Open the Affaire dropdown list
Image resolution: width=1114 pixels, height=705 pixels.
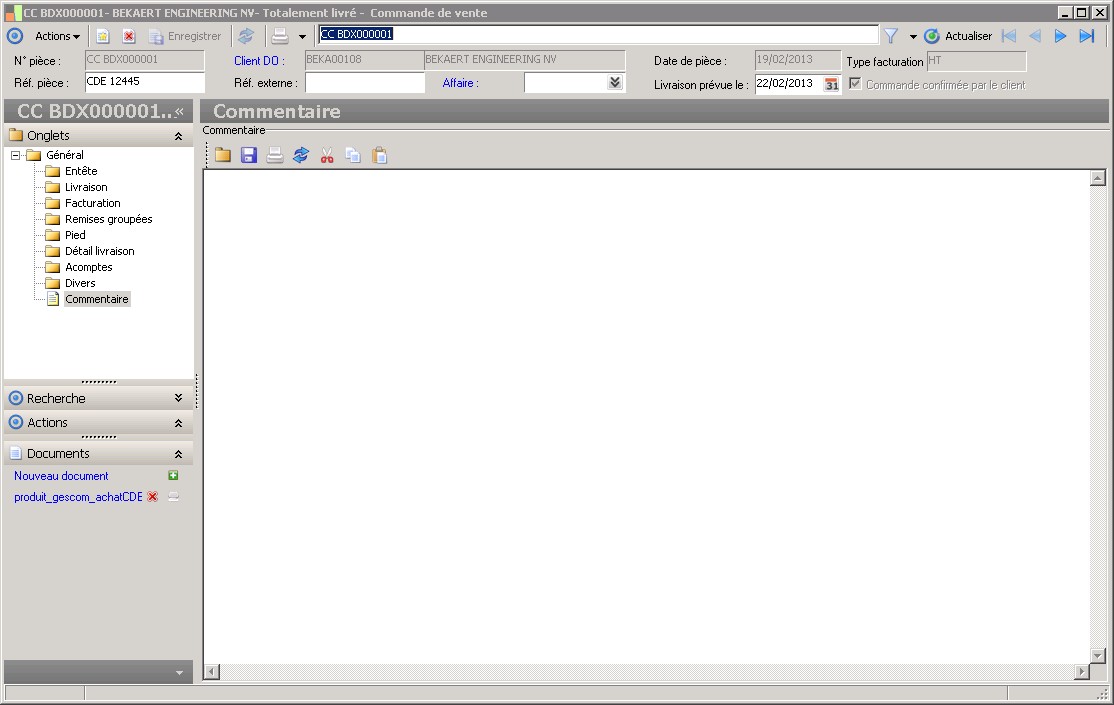(615, 82)
